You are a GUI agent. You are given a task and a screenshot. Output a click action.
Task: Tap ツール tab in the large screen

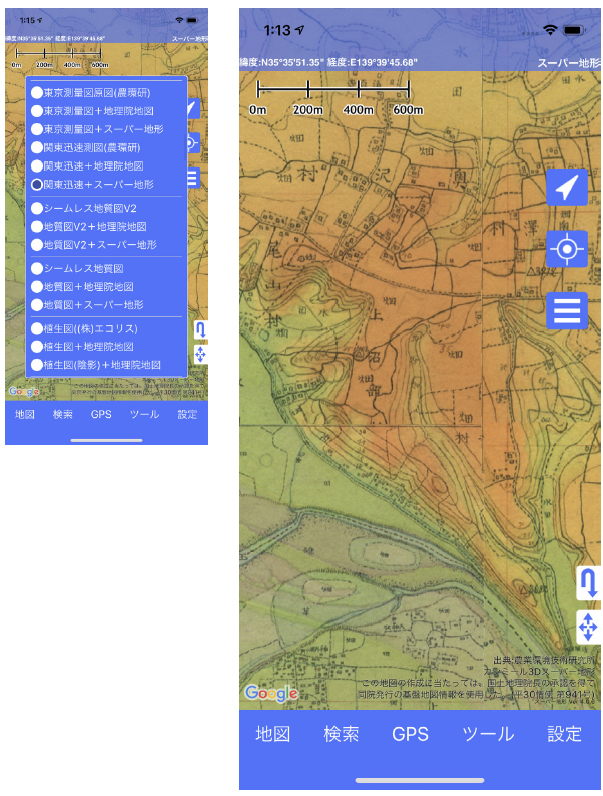[488, 734]
